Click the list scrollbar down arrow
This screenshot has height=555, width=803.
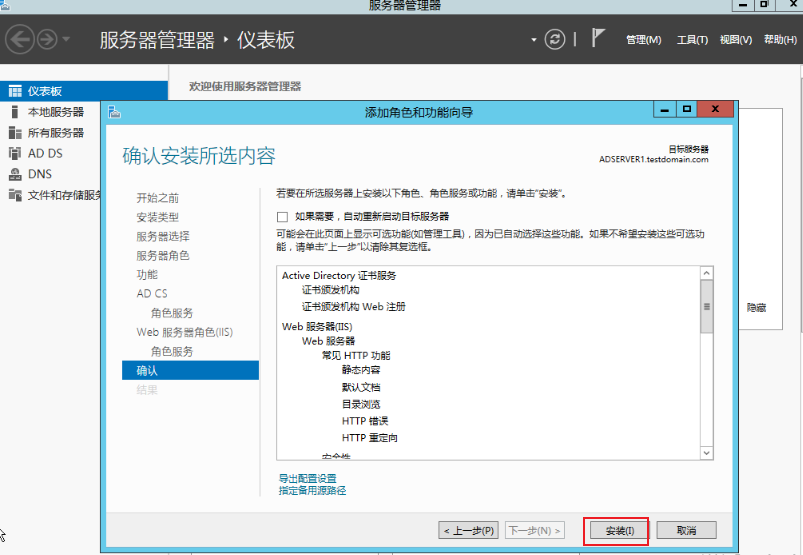(x=707, y=453)
